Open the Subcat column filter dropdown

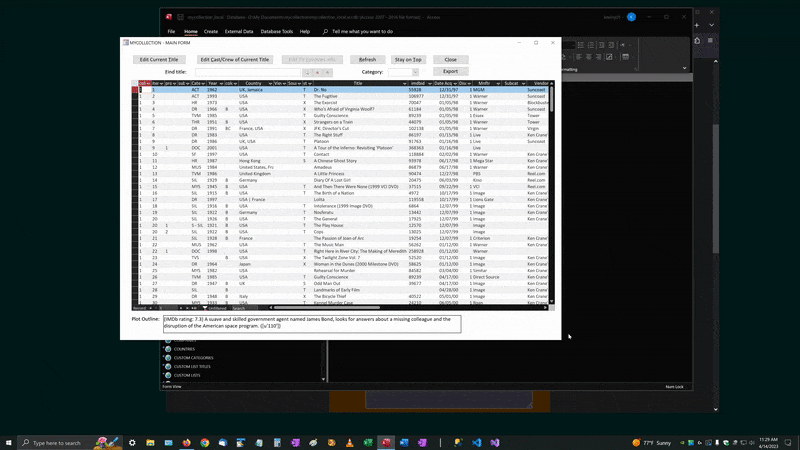(x=523, y=83)
